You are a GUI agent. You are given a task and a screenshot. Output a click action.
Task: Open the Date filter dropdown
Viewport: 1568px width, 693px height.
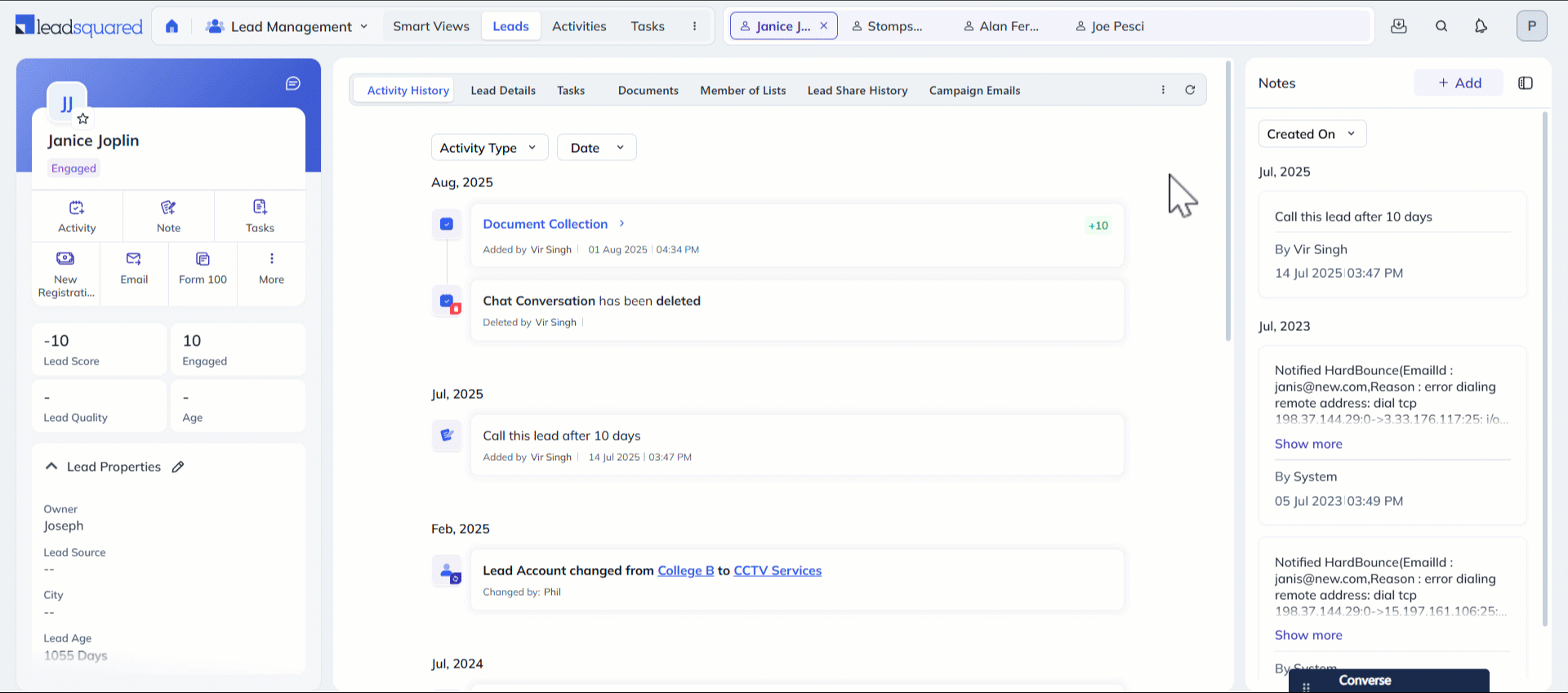point(596,148)
